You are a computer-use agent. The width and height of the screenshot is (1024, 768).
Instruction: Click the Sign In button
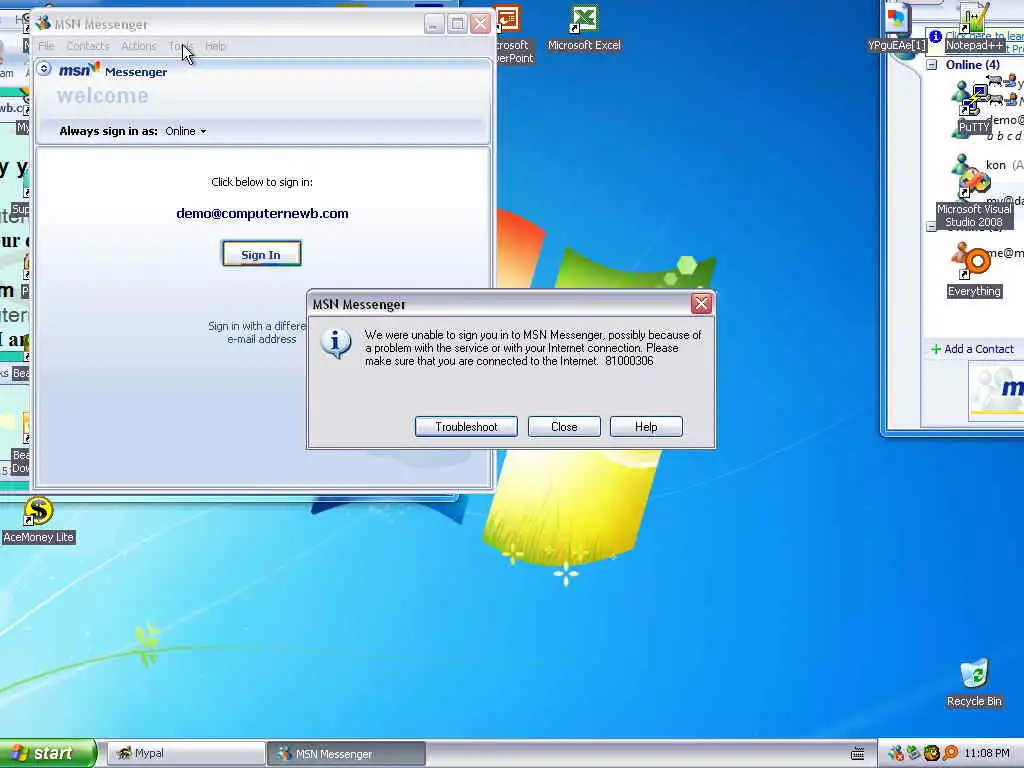point(261,254)
